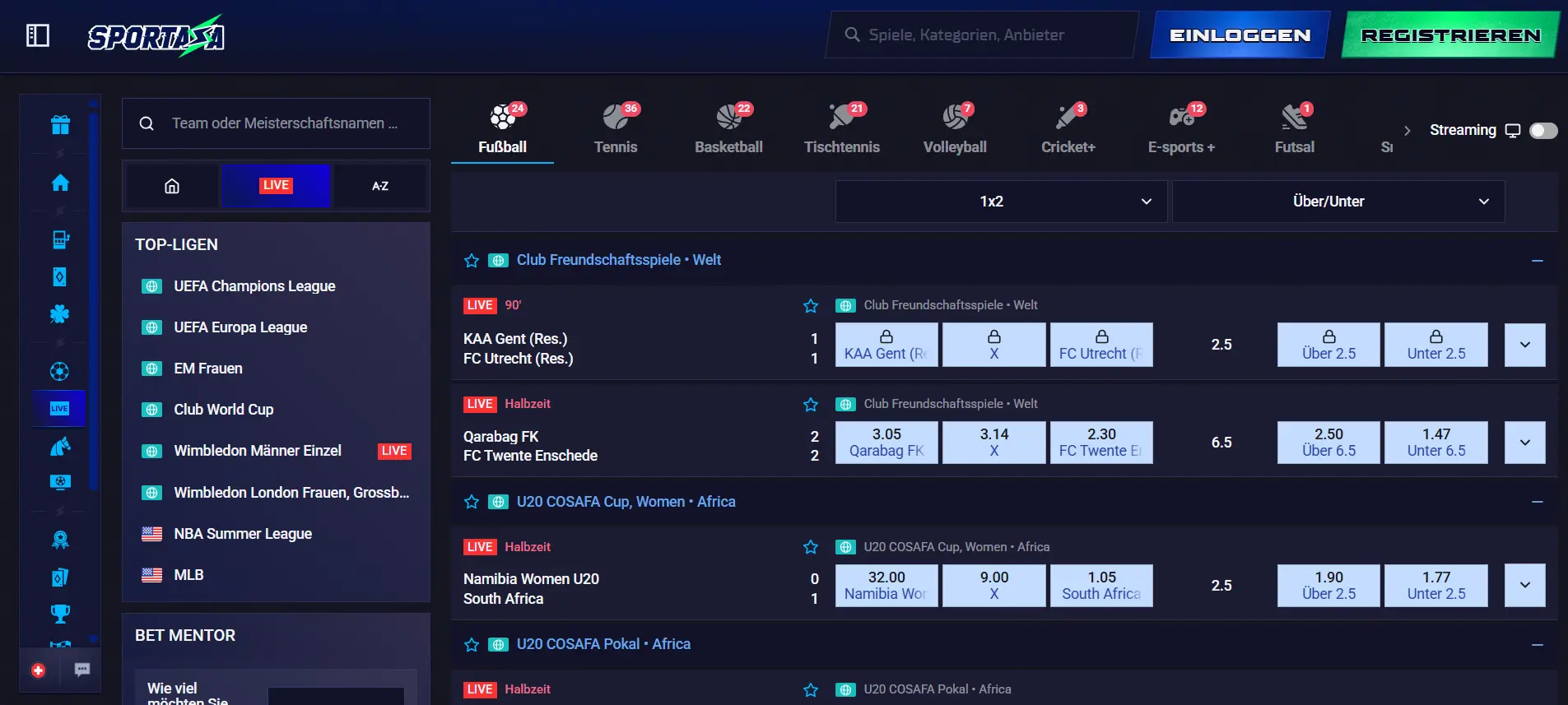Viewport: 1568px width, 705px height.
Task: Open the Über/Unter market dropdown
Action: click(1338, 202)
